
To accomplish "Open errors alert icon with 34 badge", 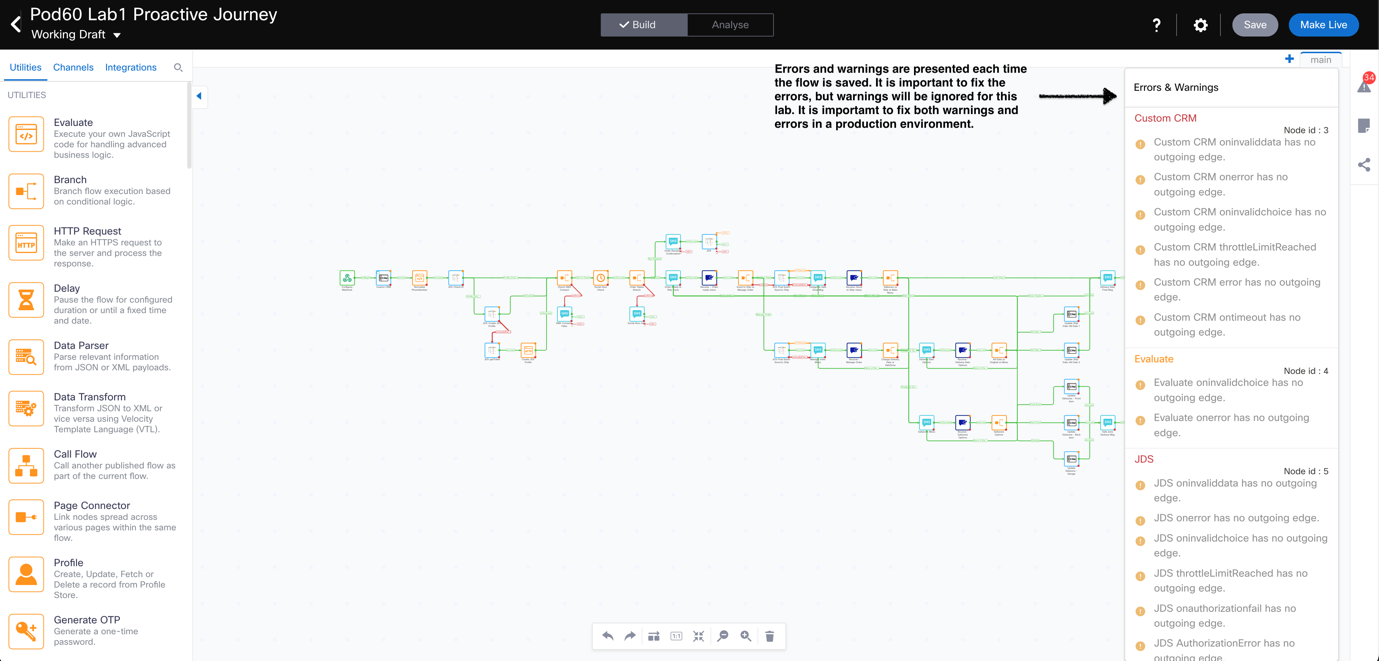I will (1365, 84).
